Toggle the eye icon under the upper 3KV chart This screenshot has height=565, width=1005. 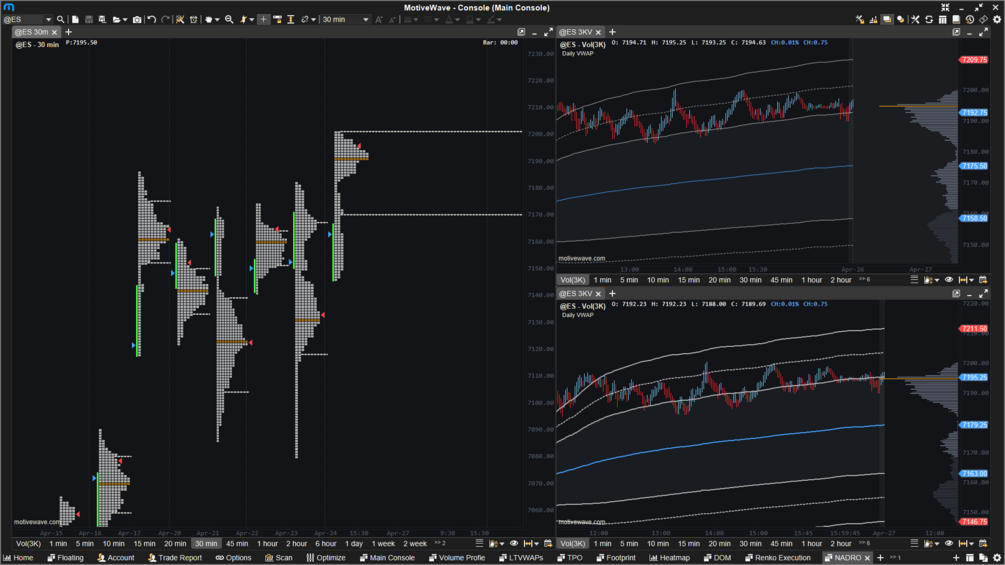pyautogui.click(x=949, y=280)
